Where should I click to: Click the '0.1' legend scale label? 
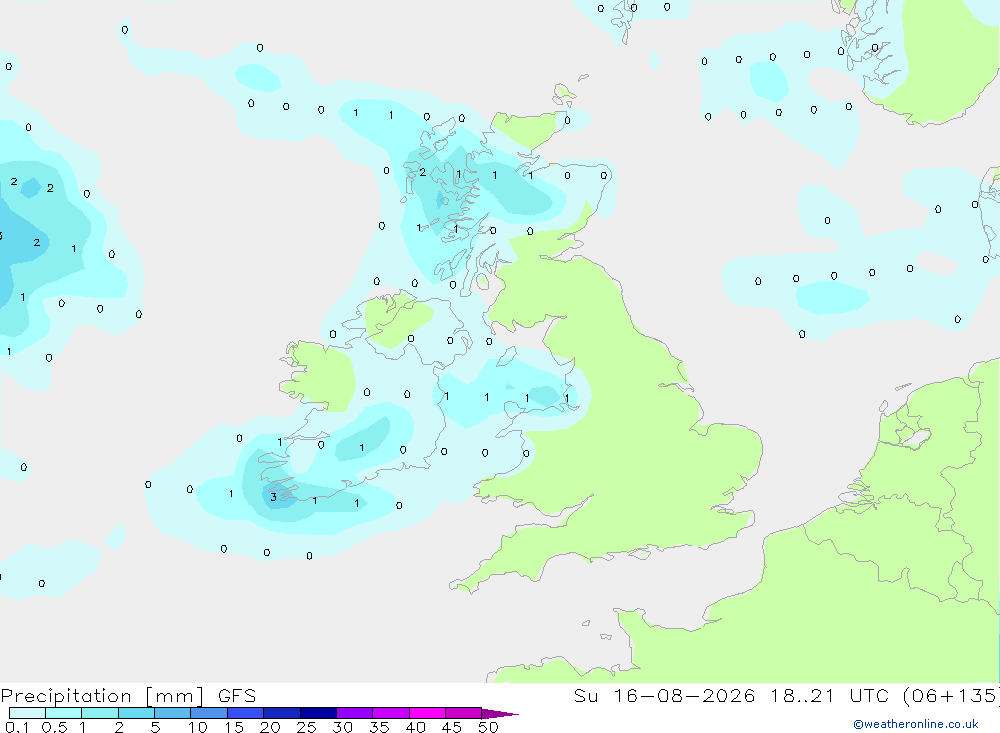[17, 727]
